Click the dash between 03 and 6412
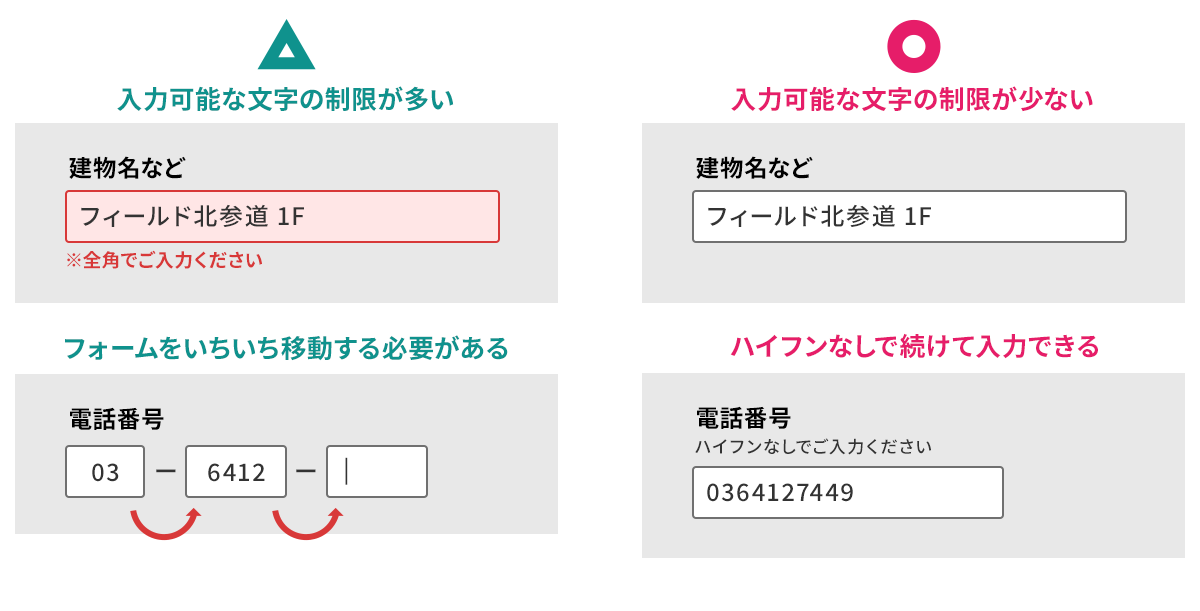The width and height of the screenshot is (1200, 611). pos(165,471)
